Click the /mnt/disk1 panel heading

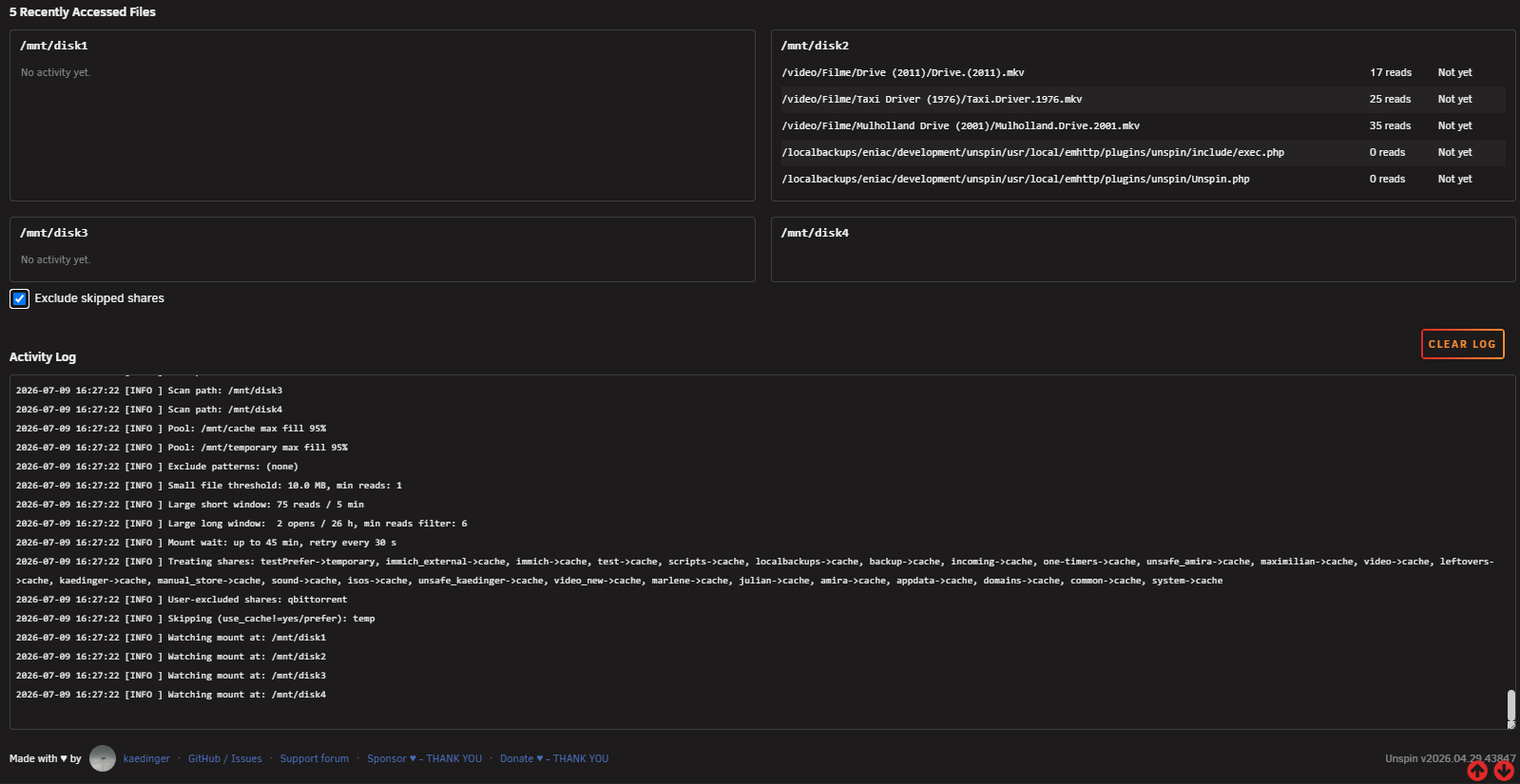[54, 46]
